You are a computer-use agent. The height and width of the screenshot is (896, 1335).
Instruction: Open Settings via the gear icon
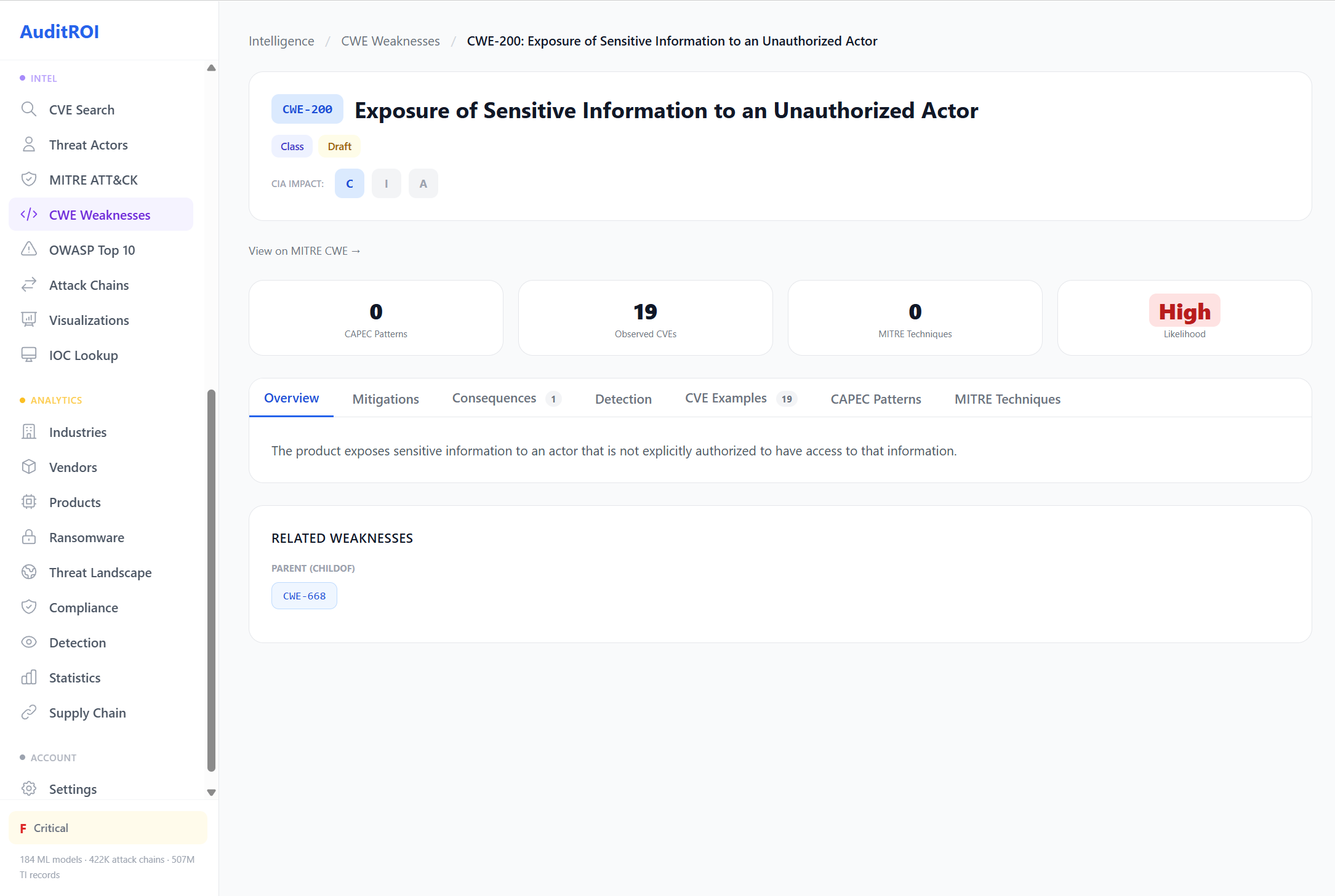coord(29,788)
